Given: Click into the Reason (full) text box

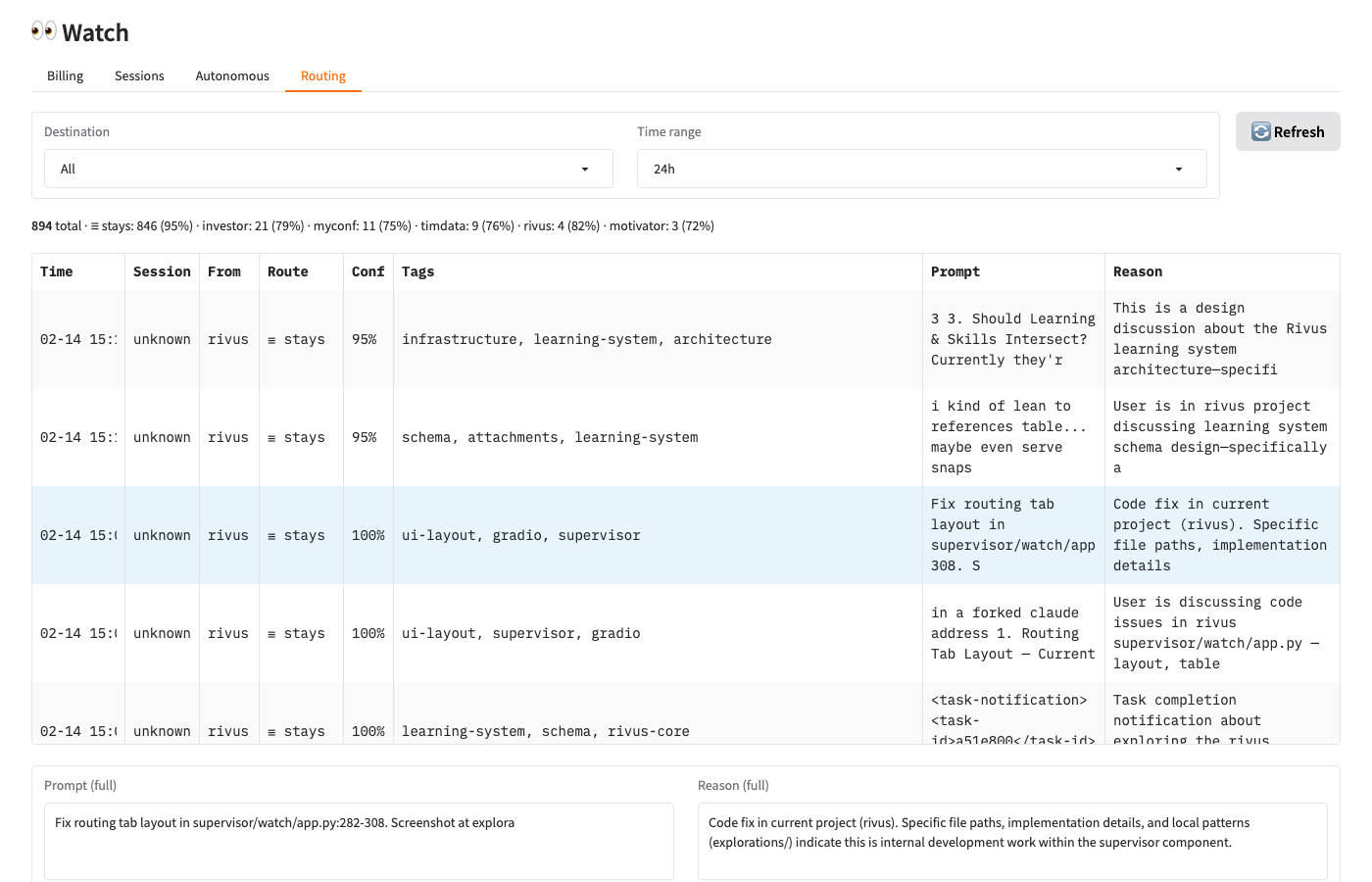Looking at the screenshot, I should (1011, 841).
